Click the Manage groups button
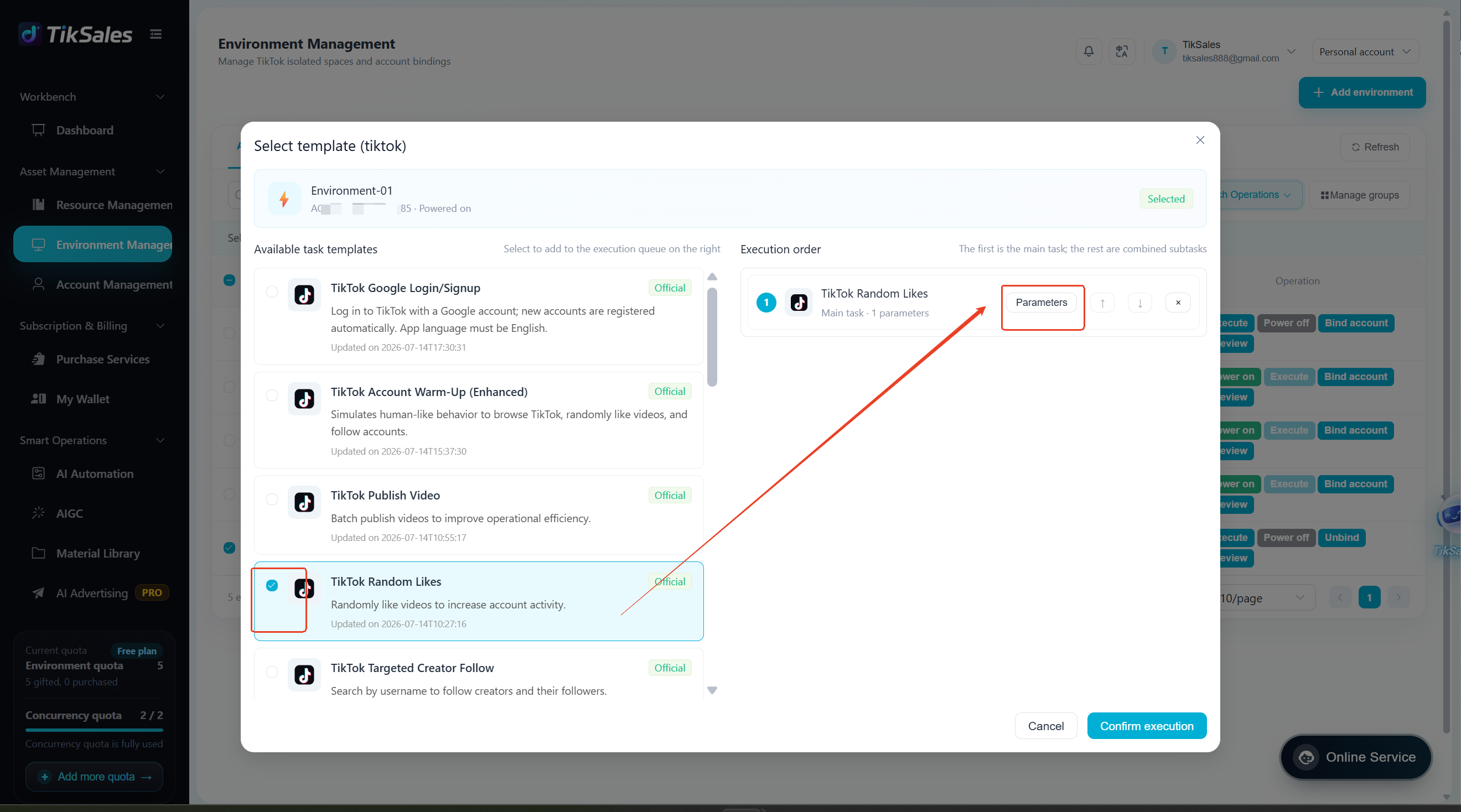This screenshot has height=812, width=1461. pyautogui.click(x=1360, y=195)
